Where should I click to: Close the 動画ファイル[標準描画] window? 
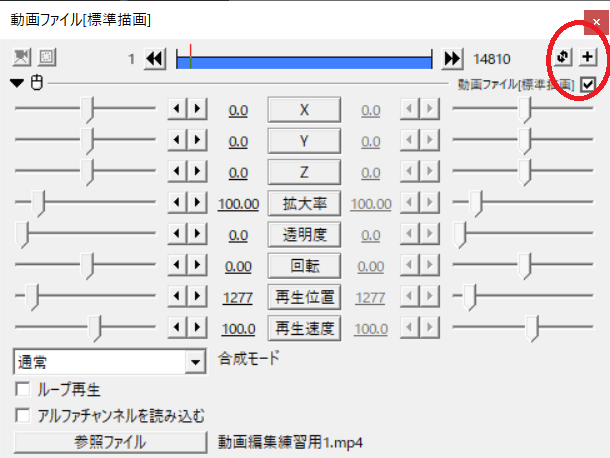596,22
